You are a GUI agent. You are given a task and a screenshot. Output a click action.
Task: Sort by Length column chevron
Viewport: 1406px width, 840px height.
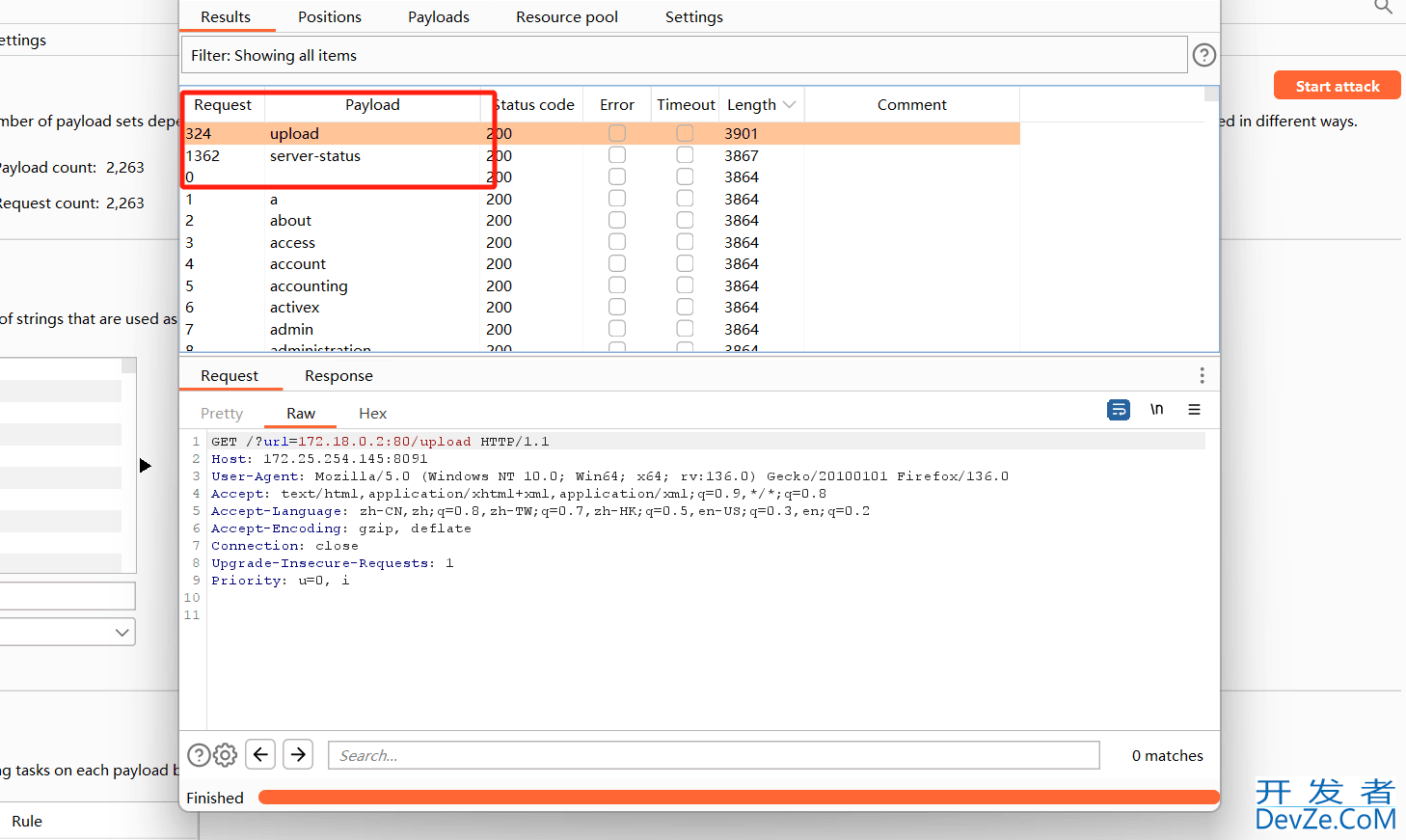pos(790,105)
